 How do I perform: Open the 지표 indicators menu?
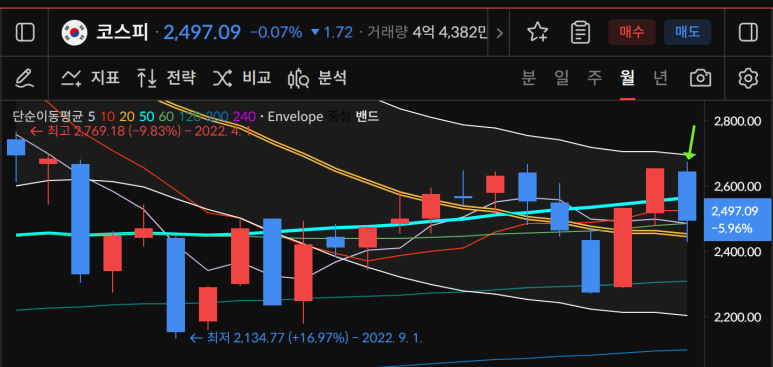click(90, 78)
